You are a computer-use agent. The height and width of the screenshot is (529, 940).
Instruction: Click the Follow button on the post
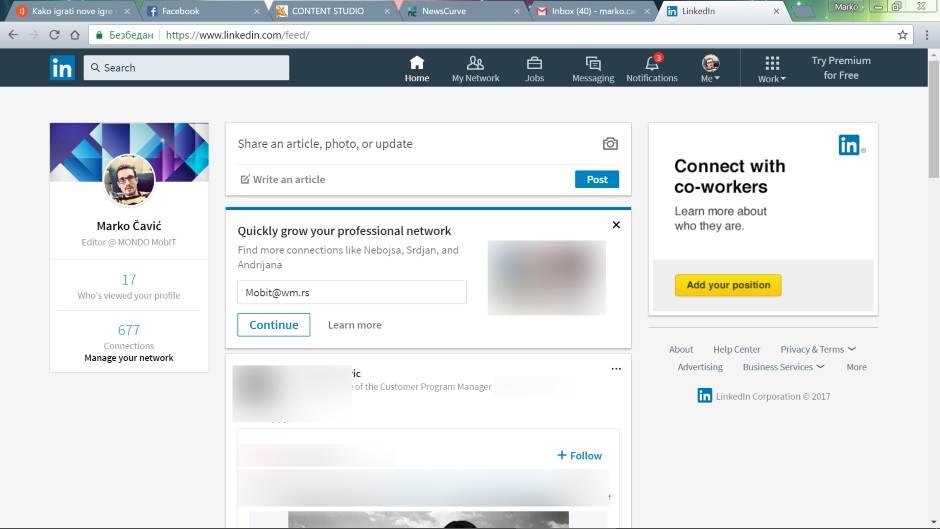(x=579, y=455)
